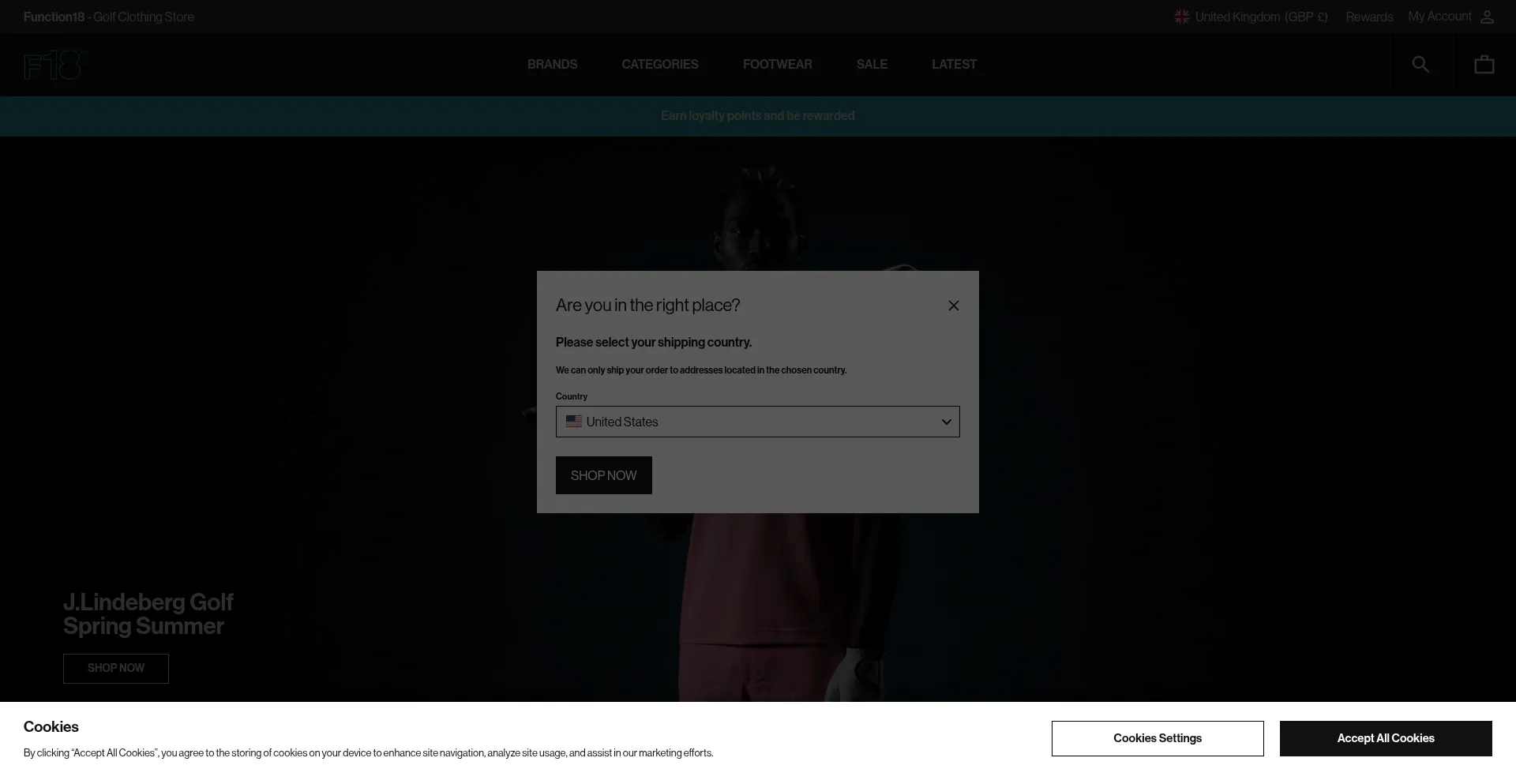
Task: Click the US flag in Country field
Action: point(574,422)
